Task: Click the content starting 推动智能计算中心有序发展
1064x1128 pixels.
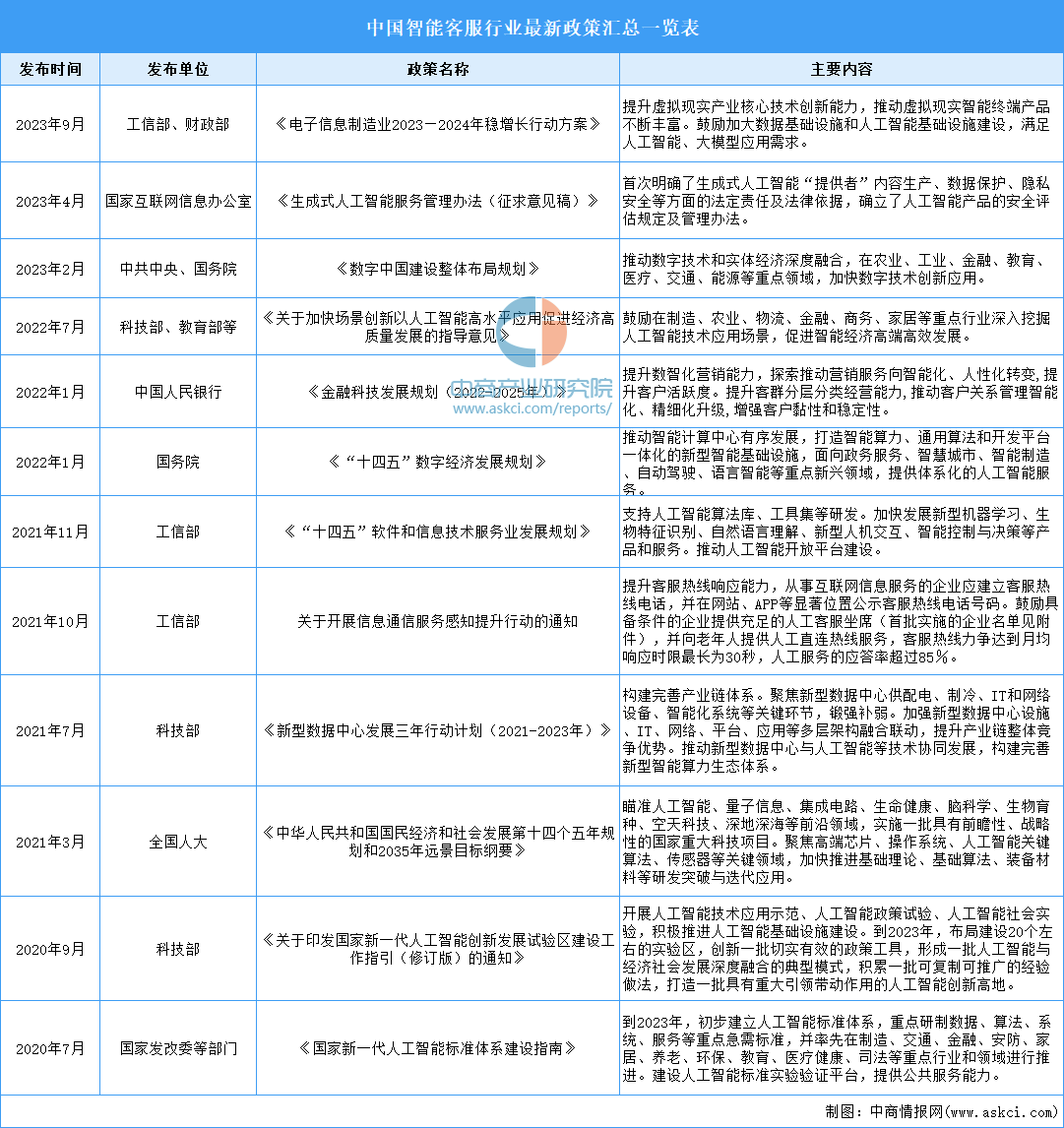Action: click(837, 463)
